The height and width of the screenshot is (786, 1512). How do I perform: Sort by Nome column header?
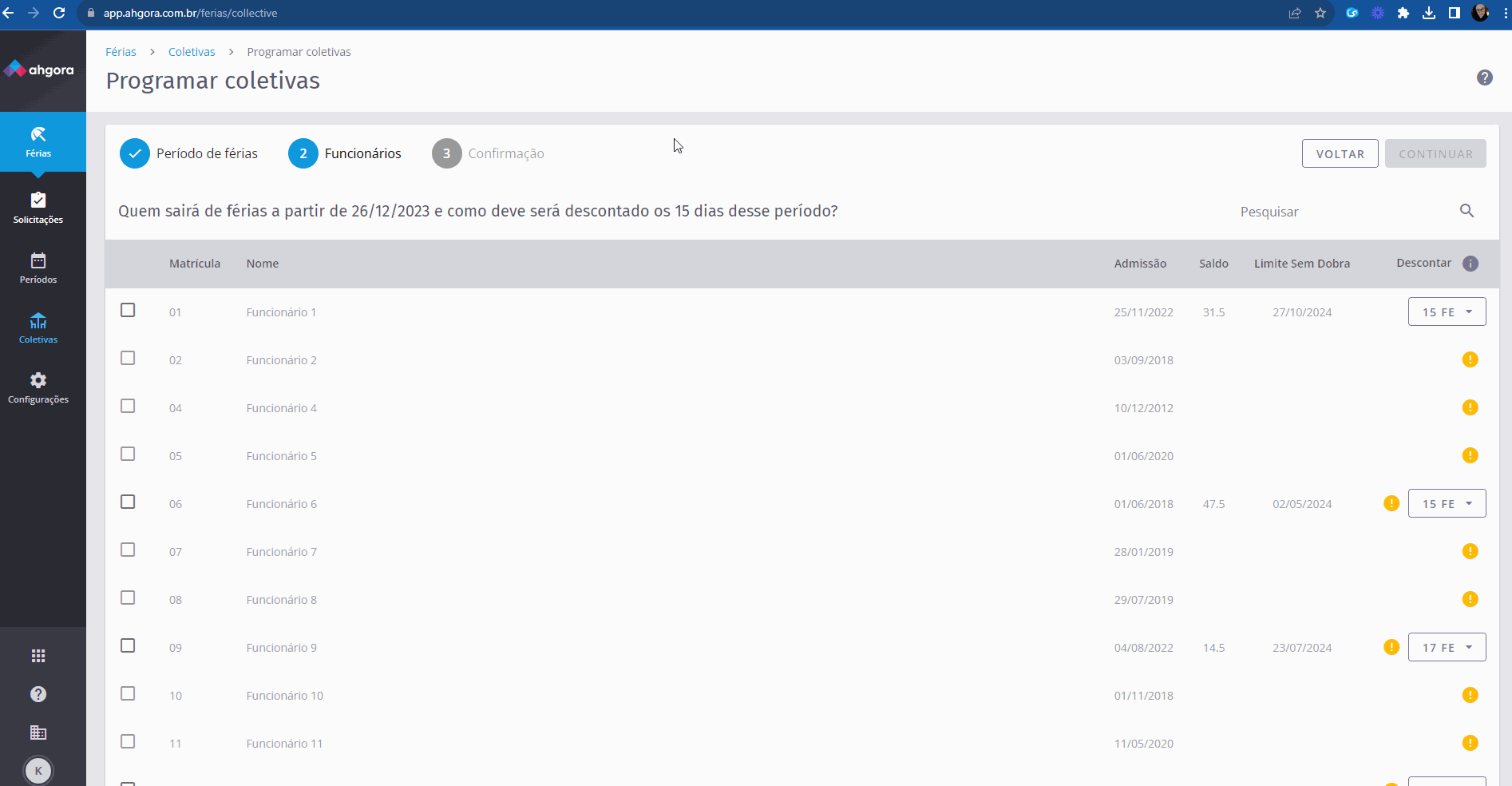pos(263,264)
